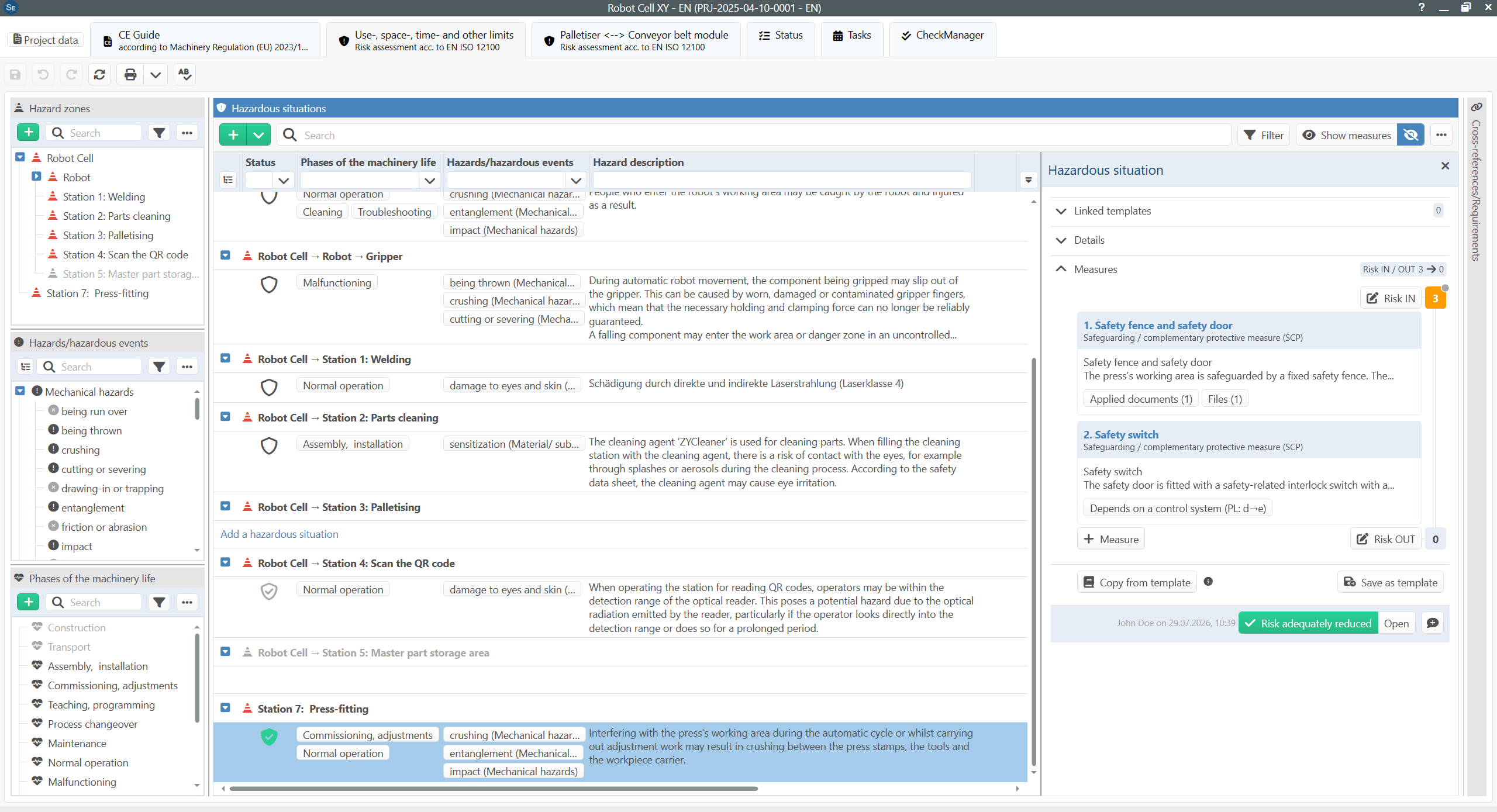Toggle status shield of Scan QR code situation
This screenshot has height=812, width=1497.
click(269, 591)
